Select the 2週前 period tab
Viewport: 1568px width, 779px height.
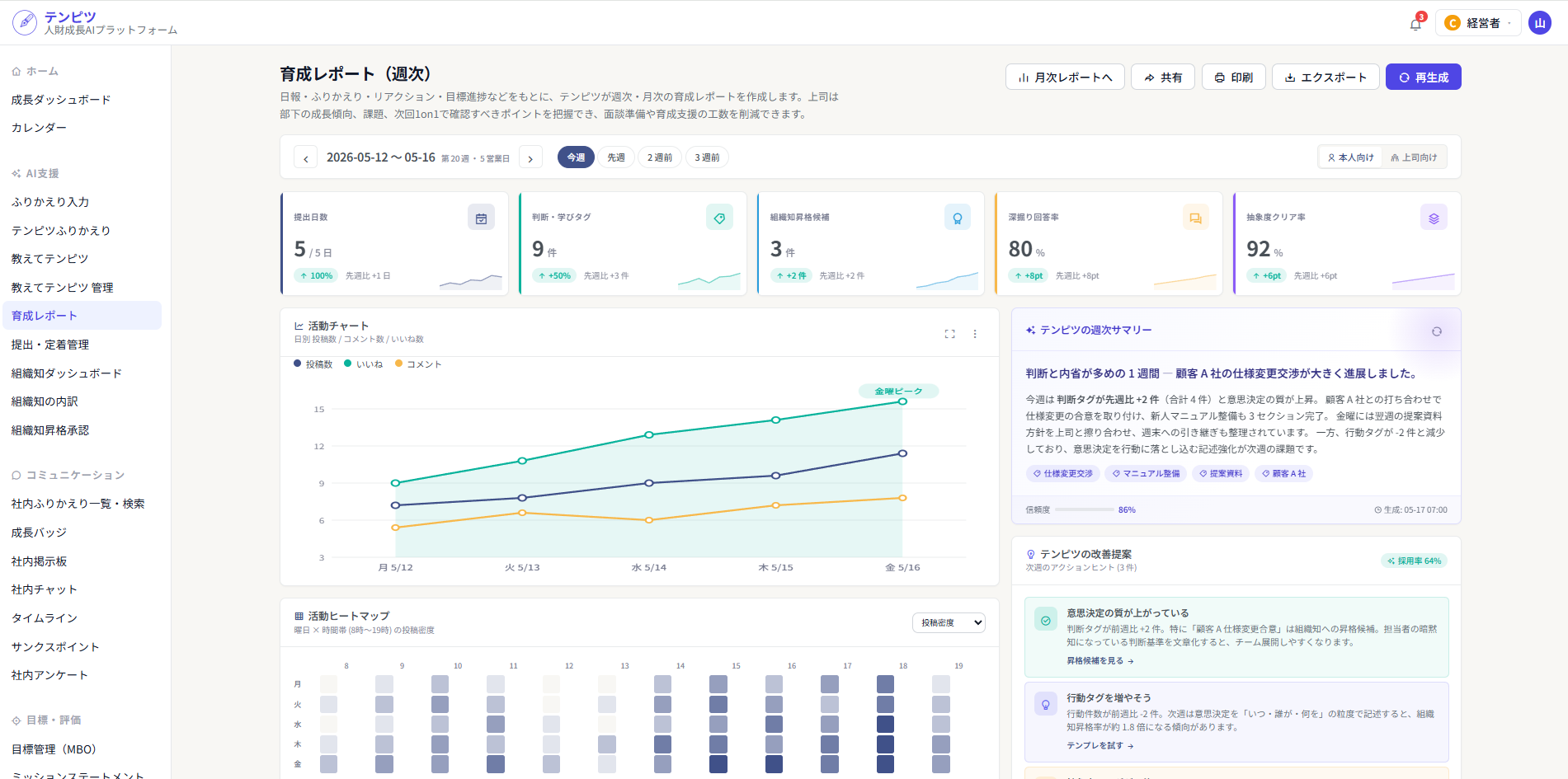click(x=660, y=157)
